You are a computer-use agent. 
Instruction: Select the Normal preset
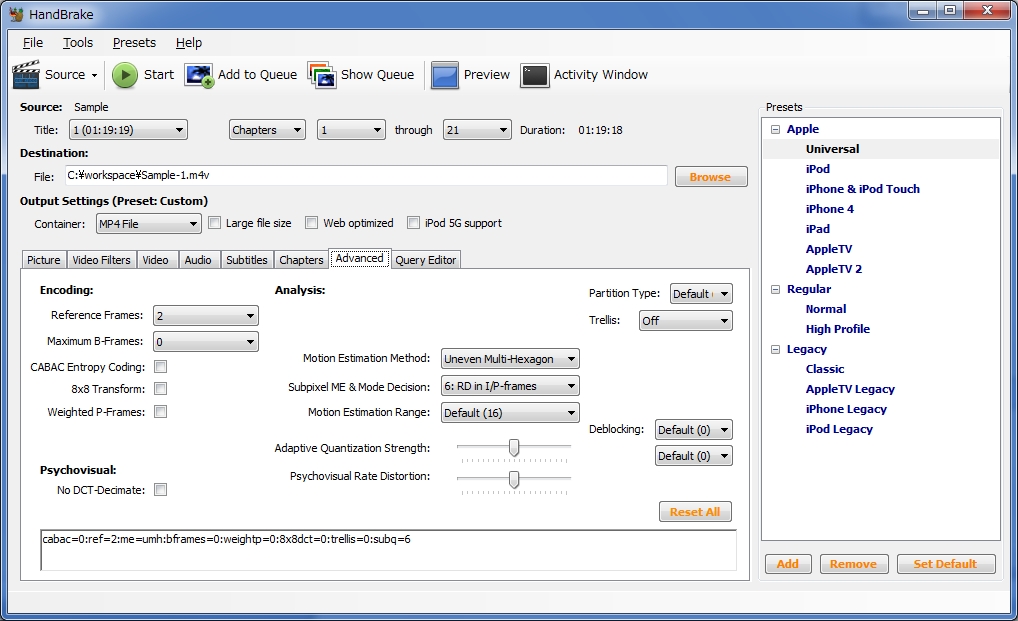coord(826,309)
